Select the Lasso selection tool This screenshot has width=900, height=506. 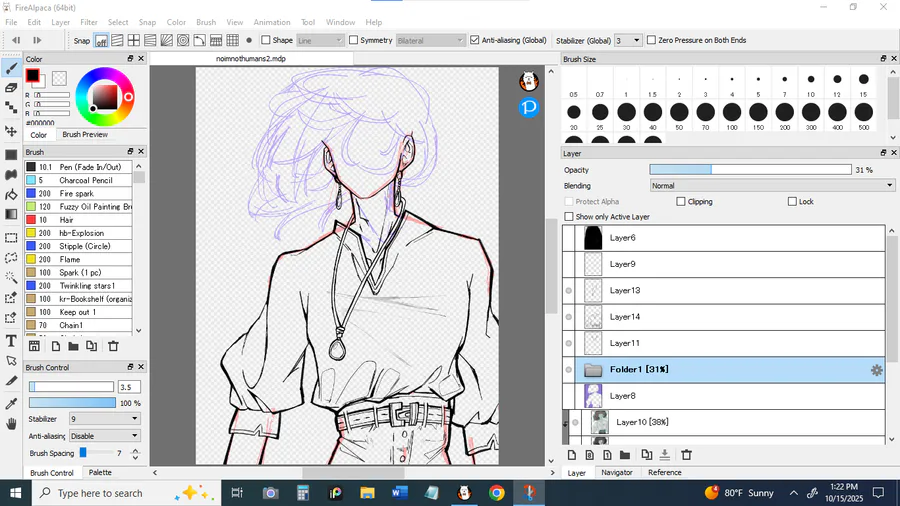click(11, 258)
